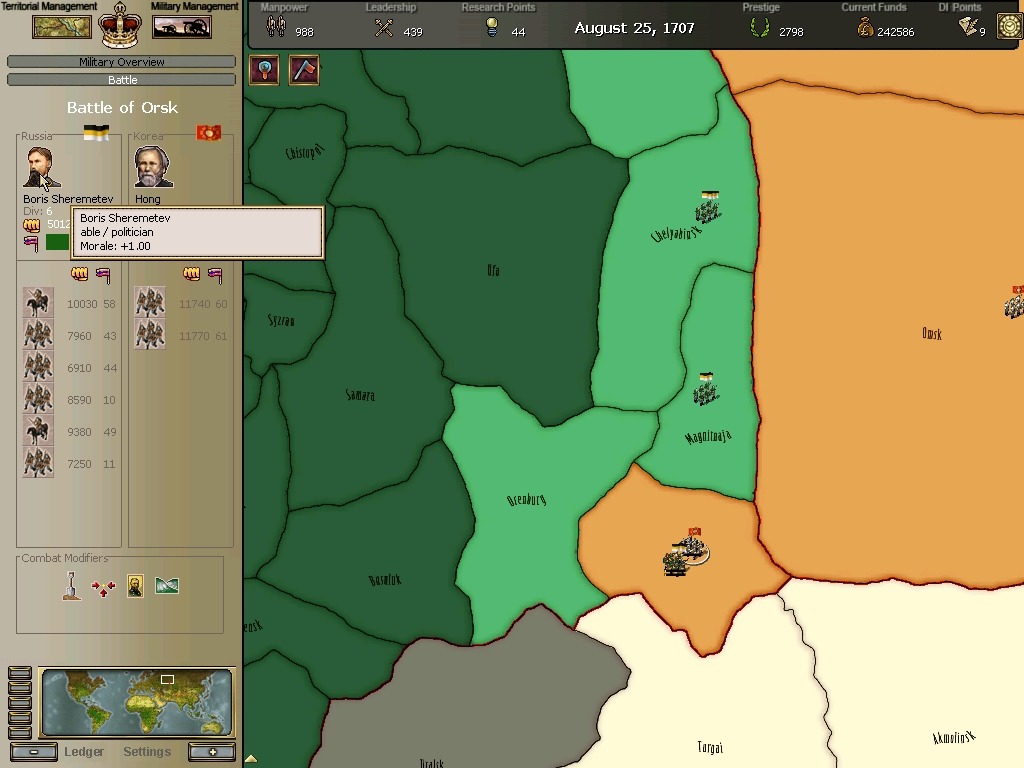Click the Manpower soldiers icon
Screen dimensions: 1024x768
point(276,26)
